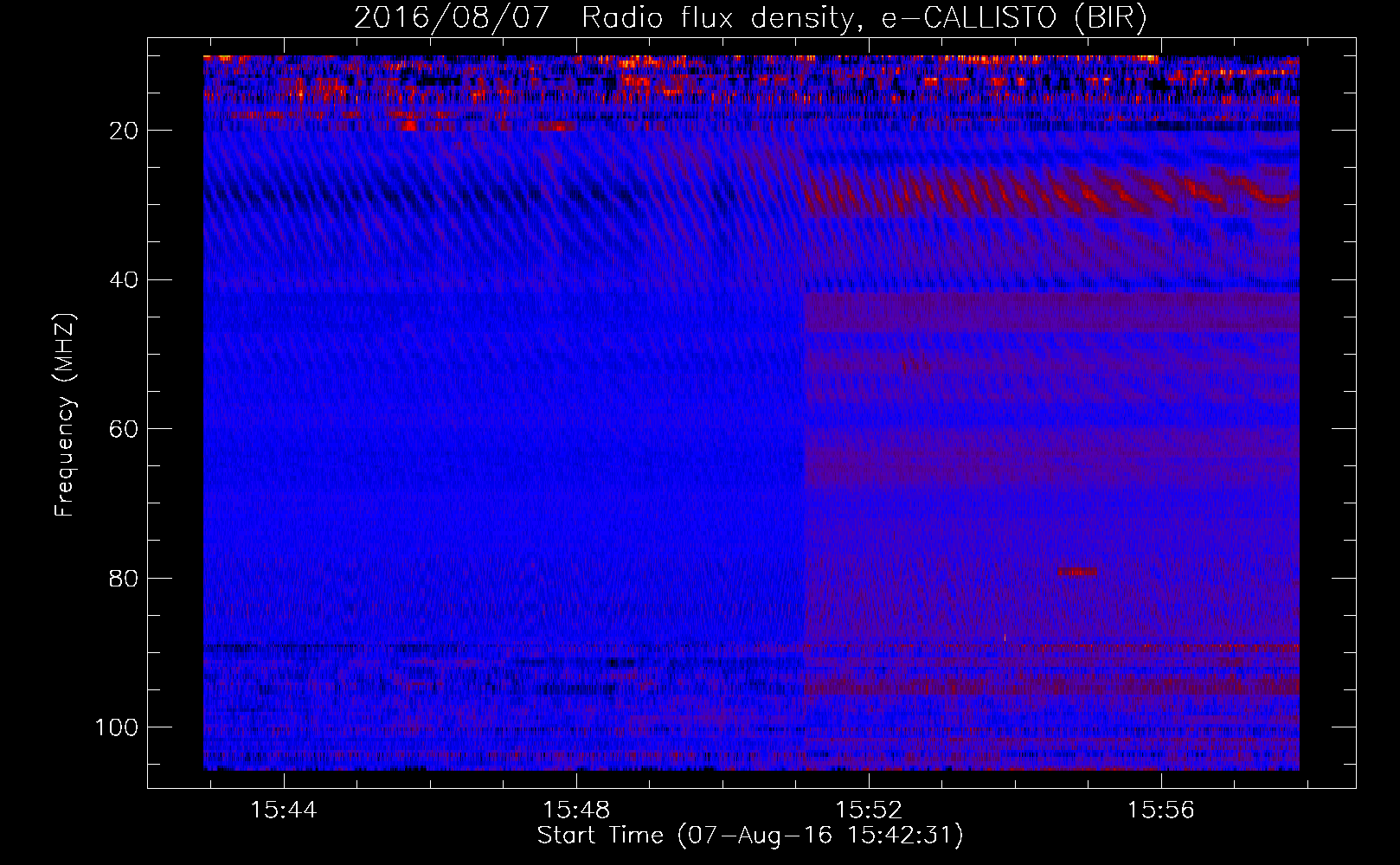Click the plot title '2016/08/07 Radio flux density'
The height and width of the screenshot is (865, 1400).
[750, 17]
